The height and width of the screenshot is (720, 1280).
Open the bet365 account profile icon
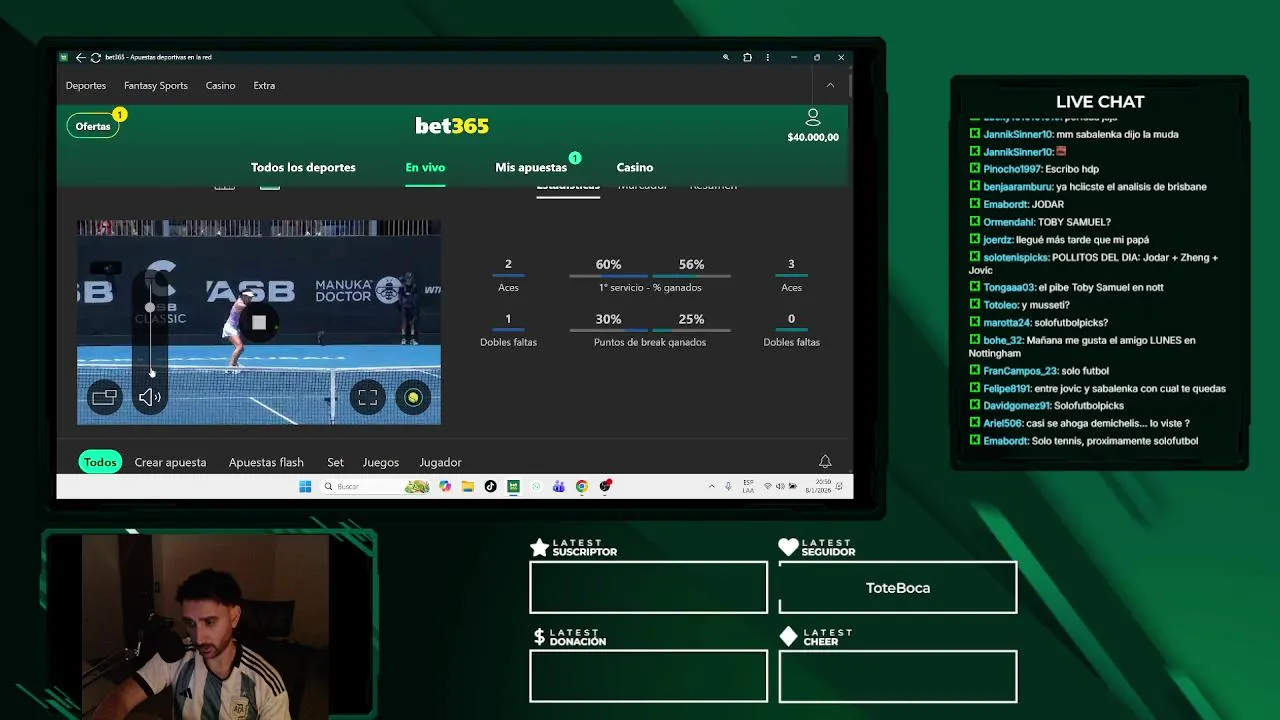(x=813, y=117)
